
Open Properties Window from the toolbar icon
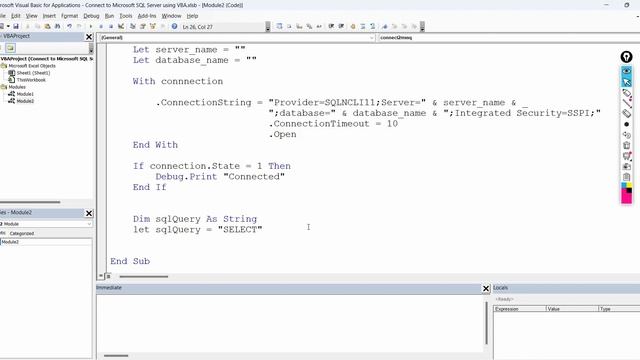143,26
